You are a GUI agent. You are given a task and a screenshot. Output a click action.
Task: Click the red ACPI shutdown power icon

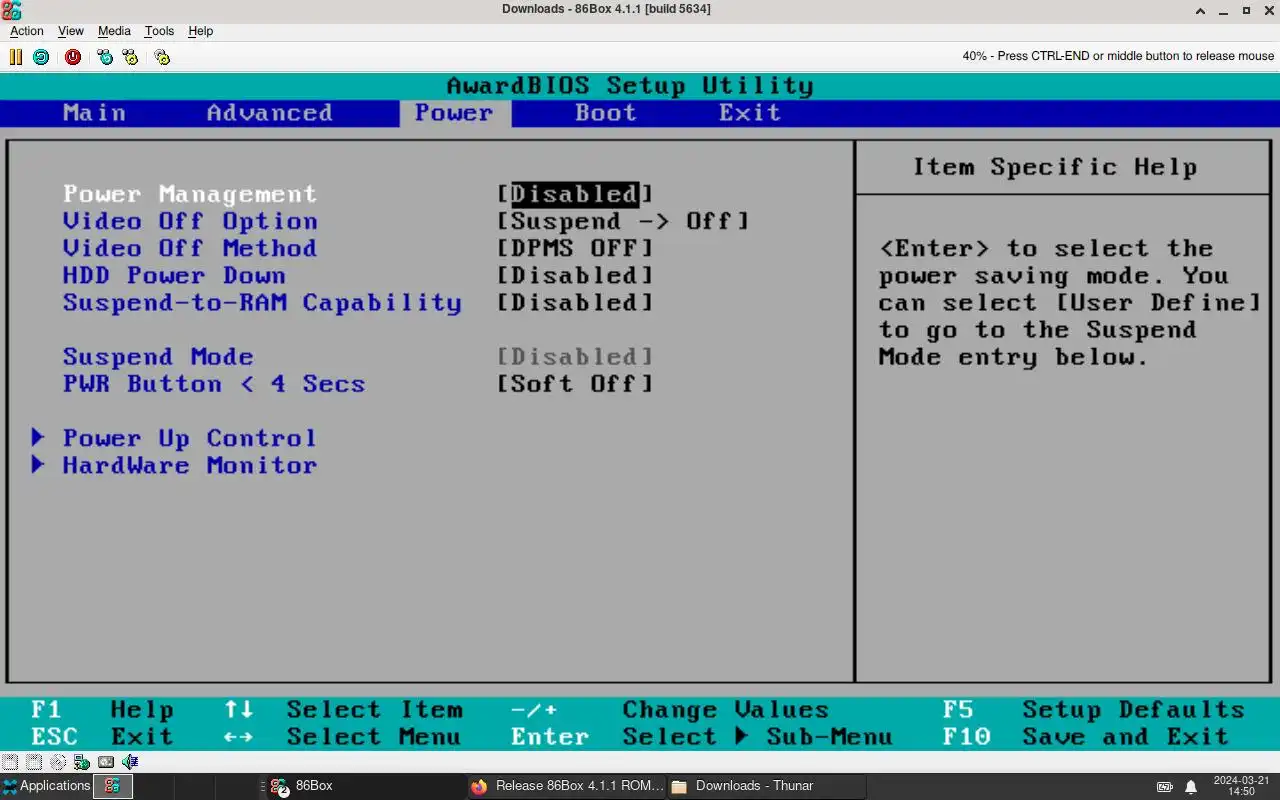73,57
